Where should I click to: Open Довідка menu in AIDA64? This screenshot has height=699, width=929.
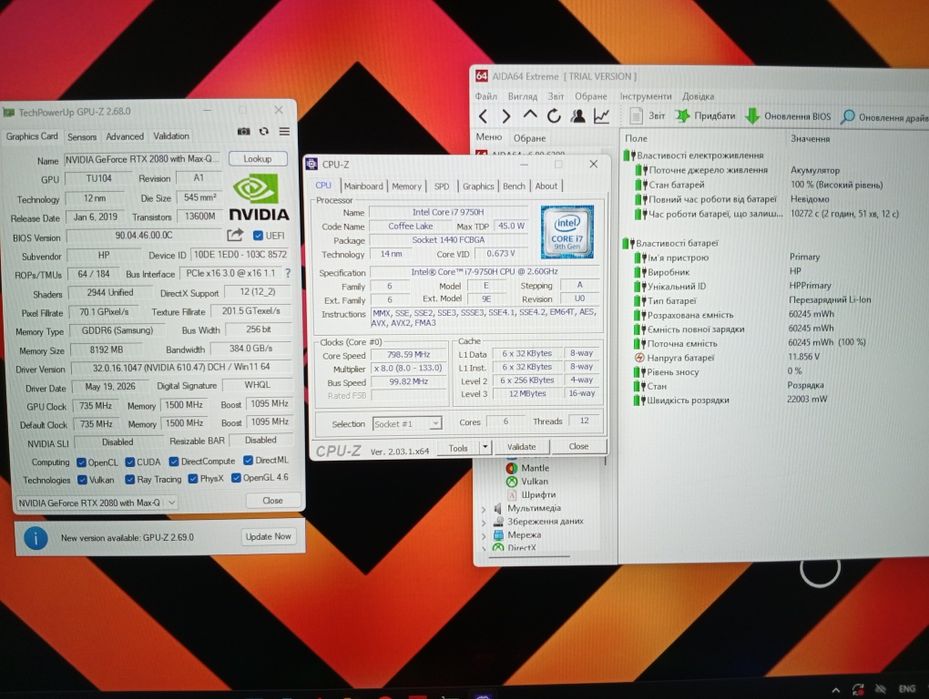tap(698, 96)
